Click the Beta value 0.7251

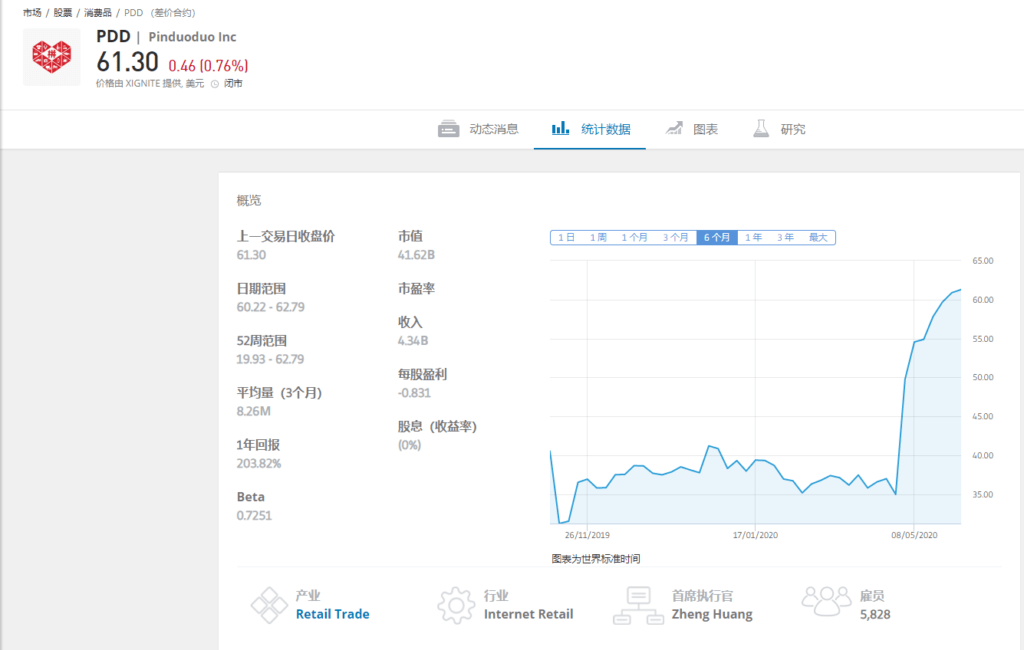pyautogui.click(x=254, y=515)
